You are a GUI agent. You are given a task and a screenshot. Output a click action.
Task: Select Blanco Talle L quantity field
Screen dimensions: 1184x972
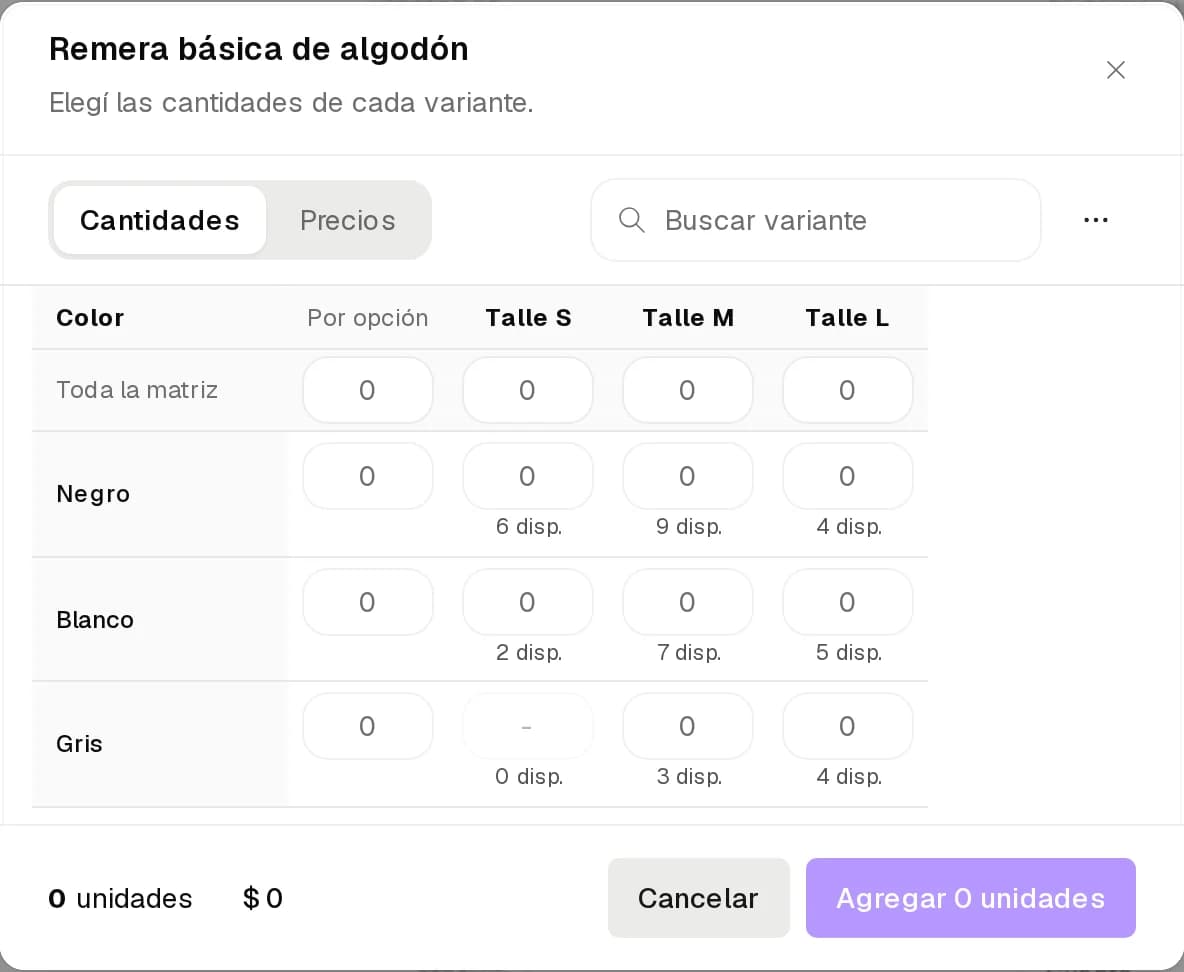click(x=848, y=602)
